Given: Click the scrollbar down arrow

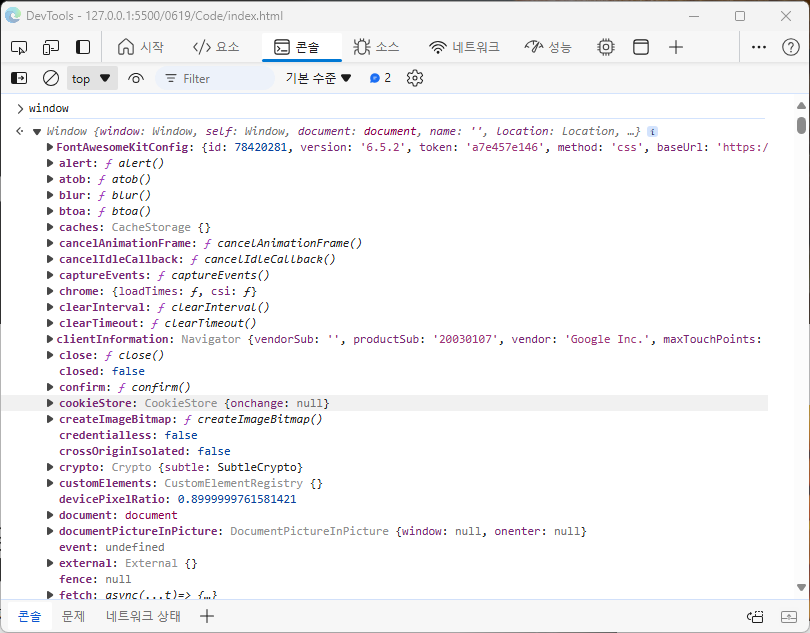Looking at the screenshot, I should pos(801,587).
